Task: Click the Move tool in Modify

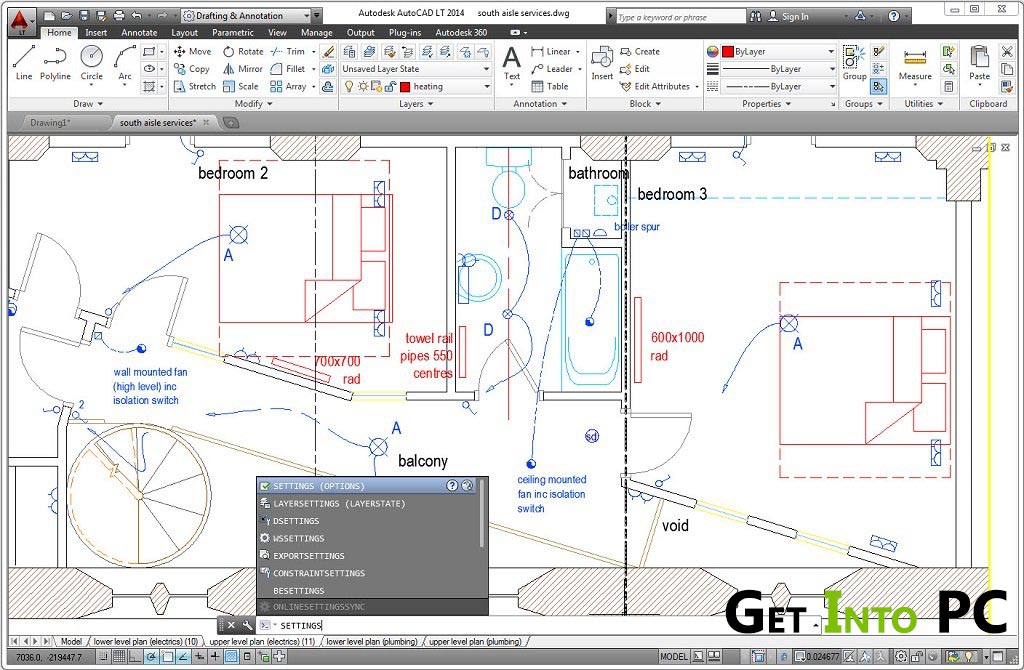Action: click(x=192, y=51)
